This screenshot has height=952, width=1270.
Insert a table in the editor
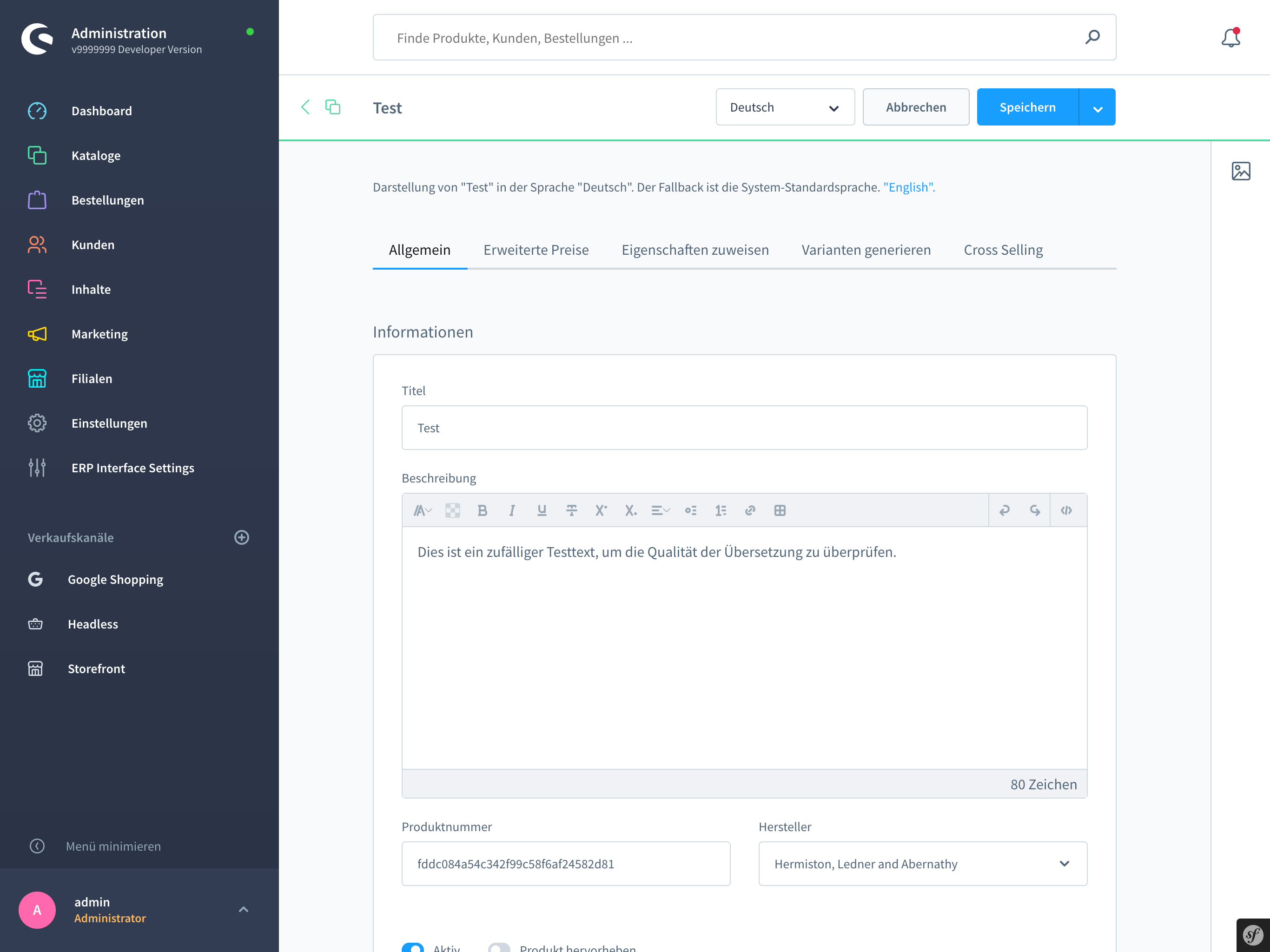[780, 510]
